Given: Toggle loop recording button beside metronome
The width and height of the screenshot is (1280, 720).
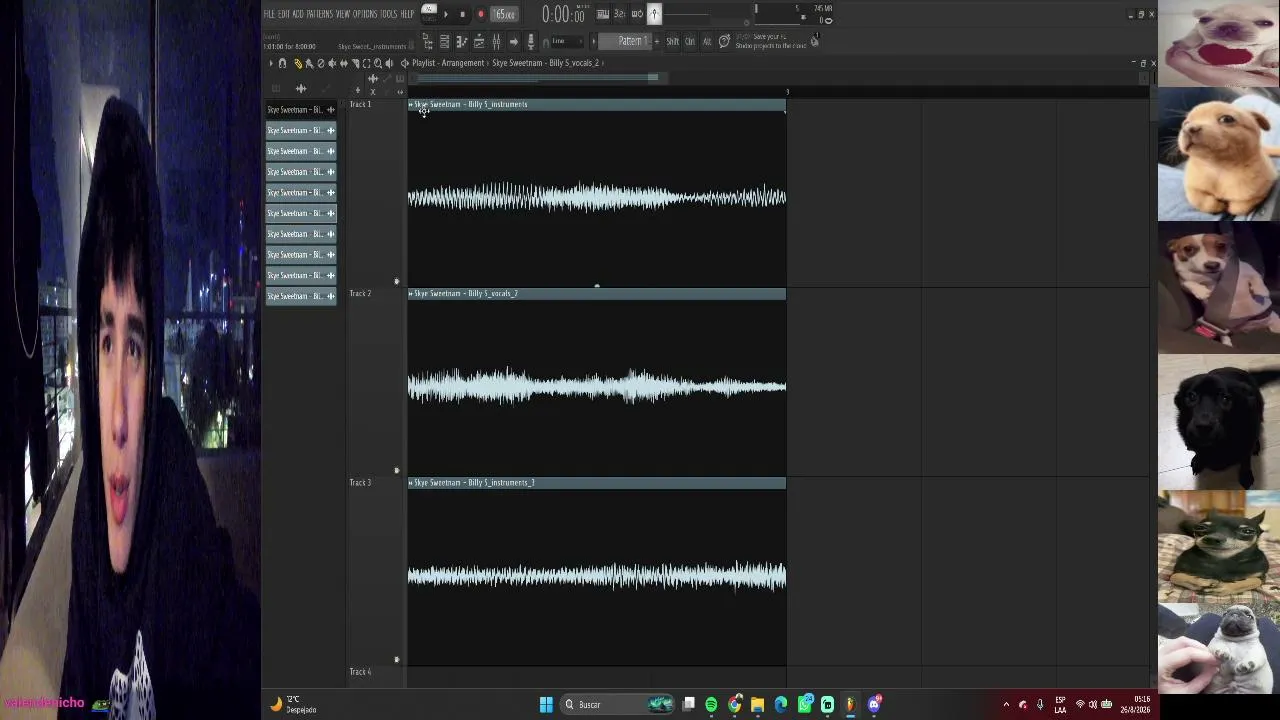Looking at the screenshot, I should tap(636, 14).
